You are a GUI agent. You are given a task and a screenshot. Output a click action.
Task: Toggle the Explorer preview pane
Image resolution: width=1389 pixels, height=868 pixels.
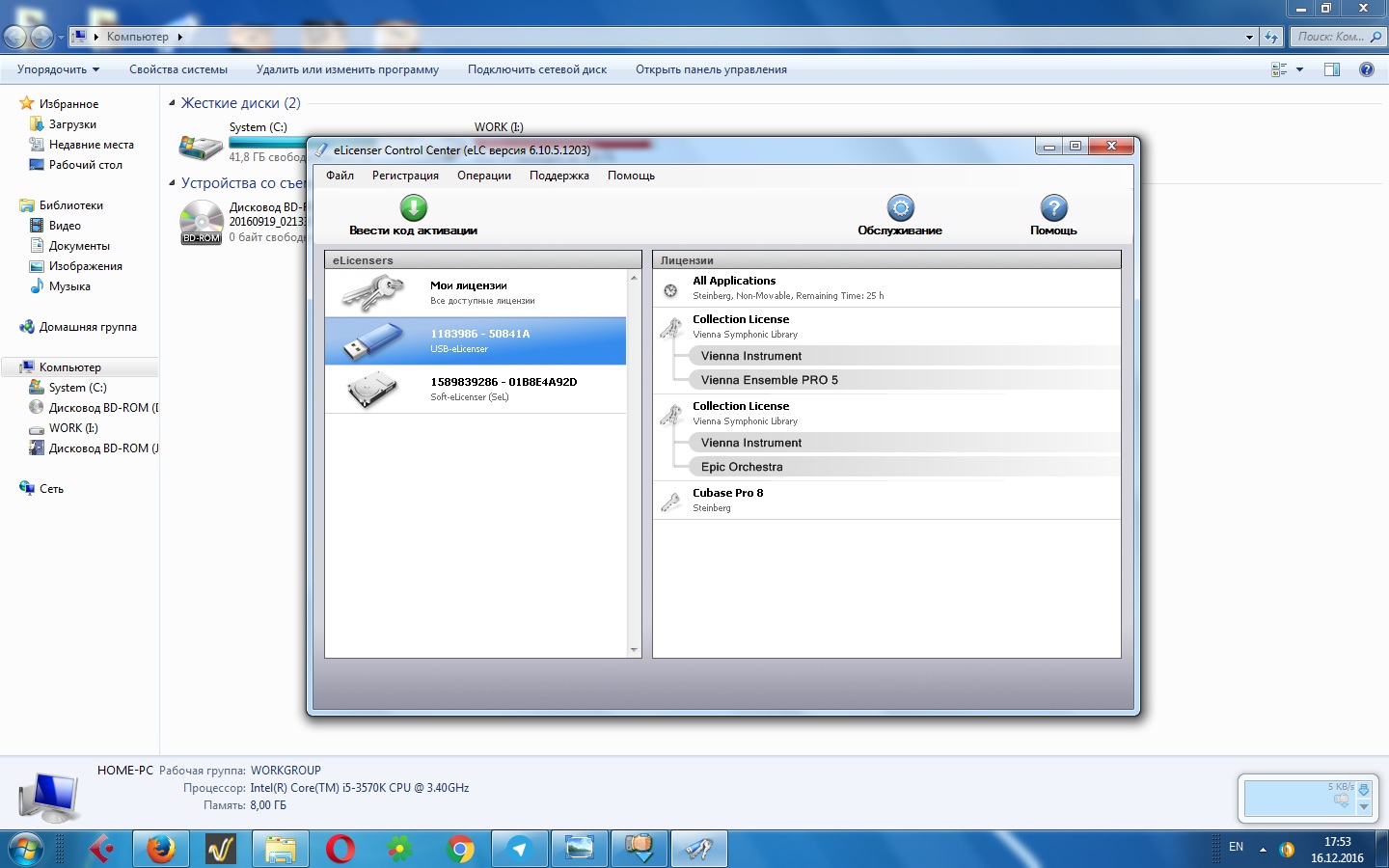point(1332,69)
